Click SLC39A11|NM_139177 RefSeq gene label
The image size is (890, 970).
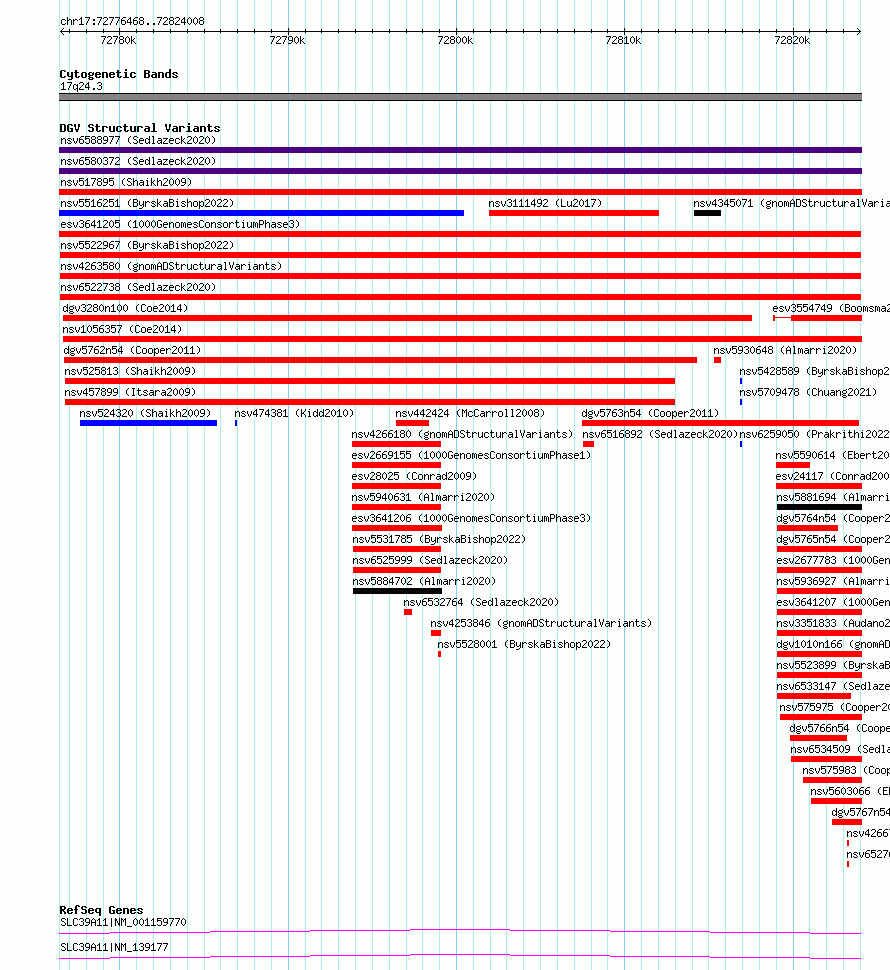[114, 948]
